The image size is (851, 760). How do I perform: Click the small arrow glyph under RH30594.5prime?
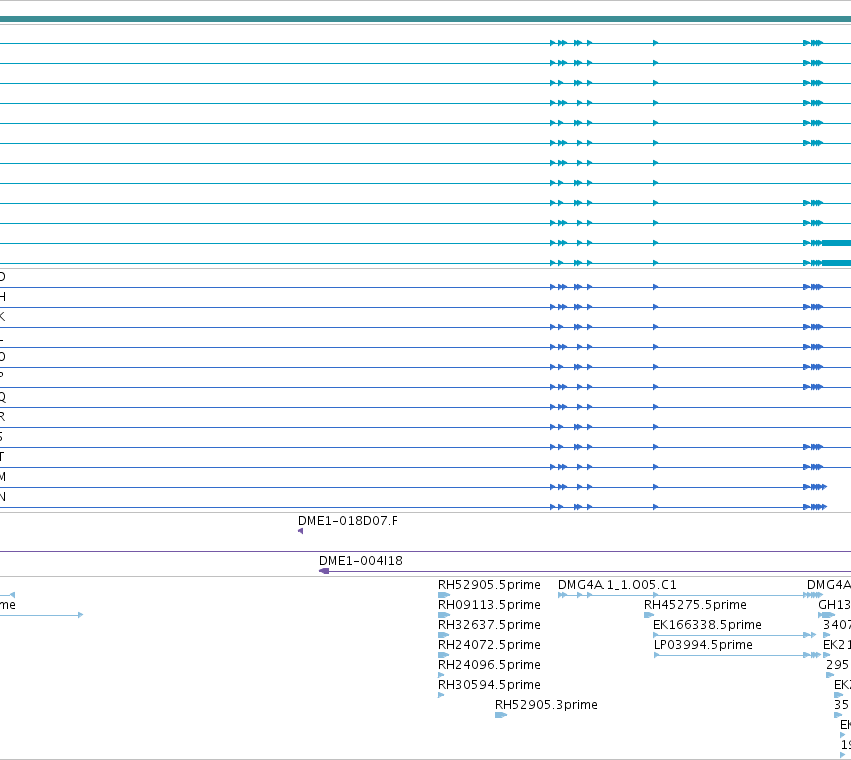[x=441, y=695]
